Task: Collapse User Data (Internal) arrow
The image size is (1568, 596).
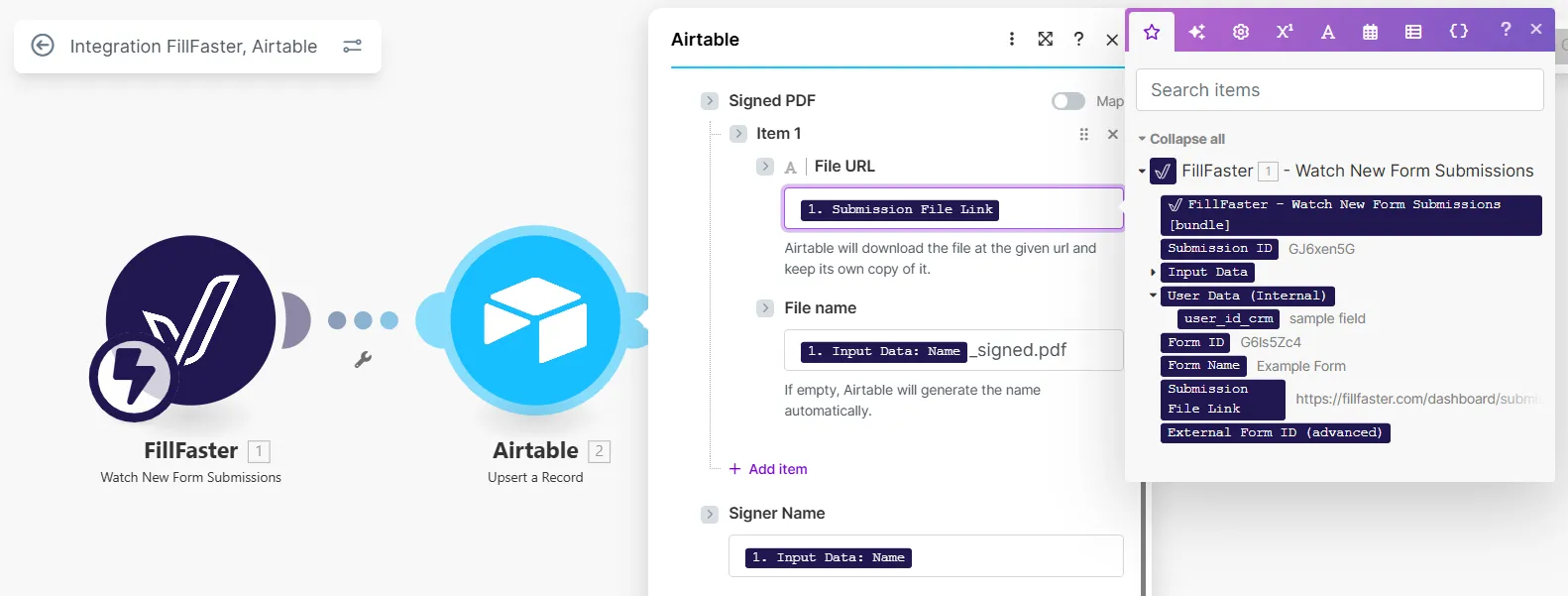Action: [1153, 296]
